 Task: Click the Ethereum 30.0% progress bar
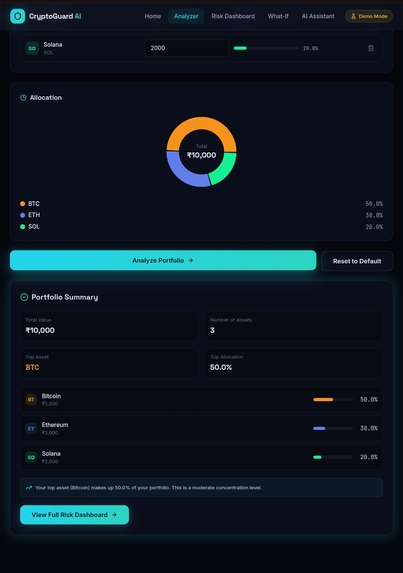tap(333, 428)
